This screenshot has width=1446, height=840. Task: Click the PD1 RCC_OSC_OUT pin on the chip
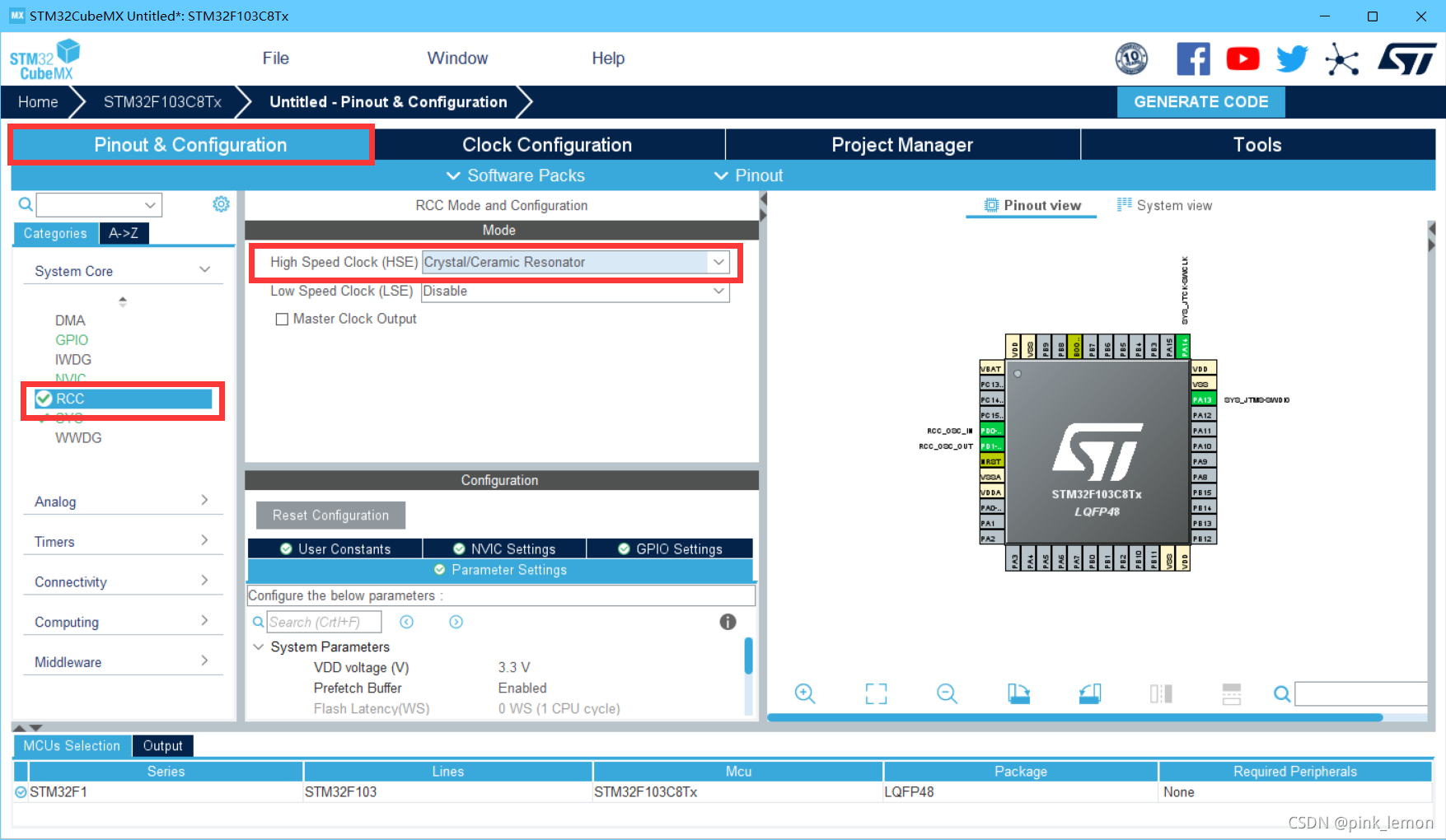coord(991,446)
